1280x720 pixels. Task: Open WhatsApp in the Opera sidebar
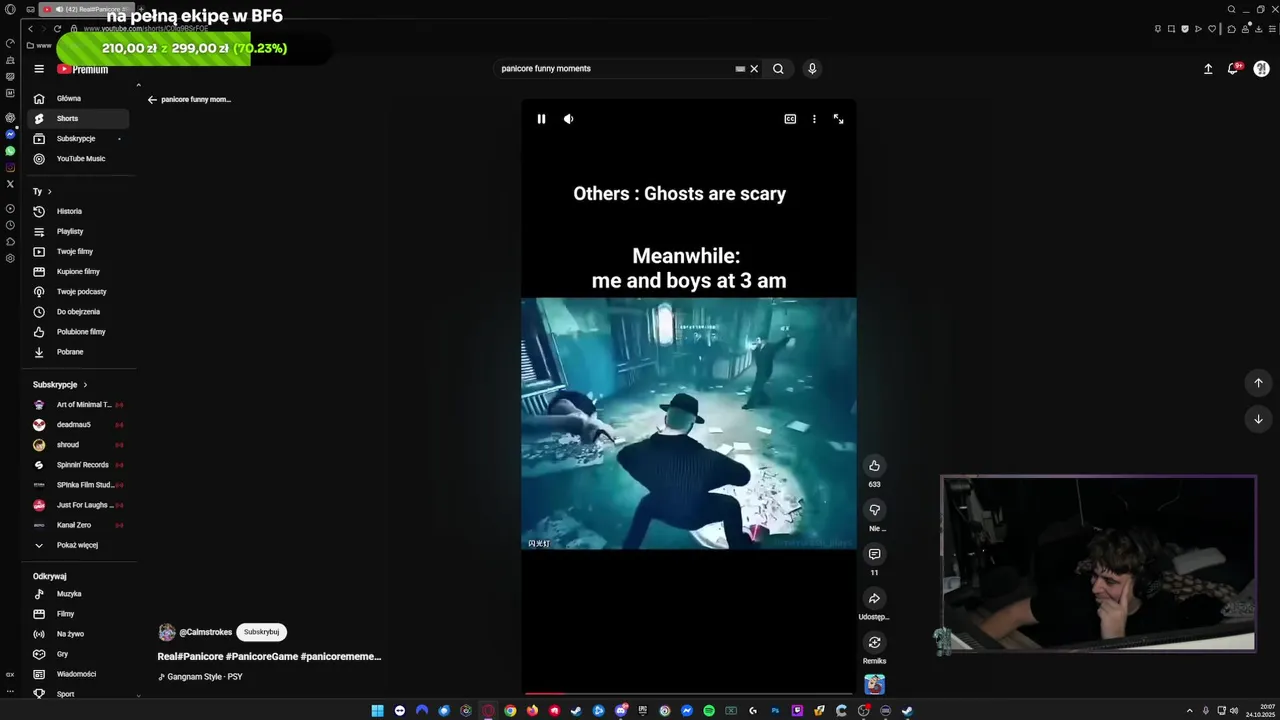10,151
